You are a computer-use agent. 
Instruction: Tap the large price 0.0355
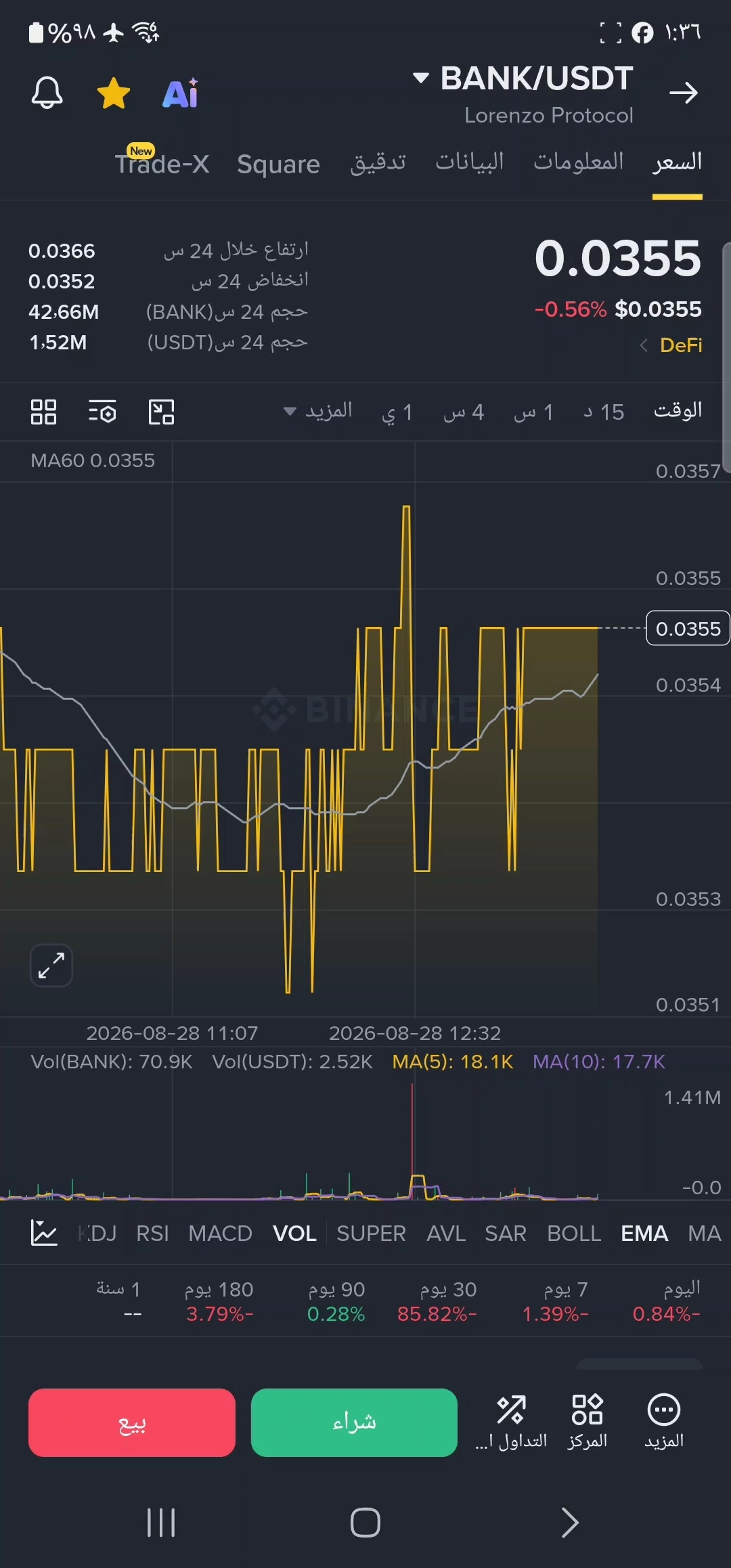pyautogui.click(x=618, y=259)
